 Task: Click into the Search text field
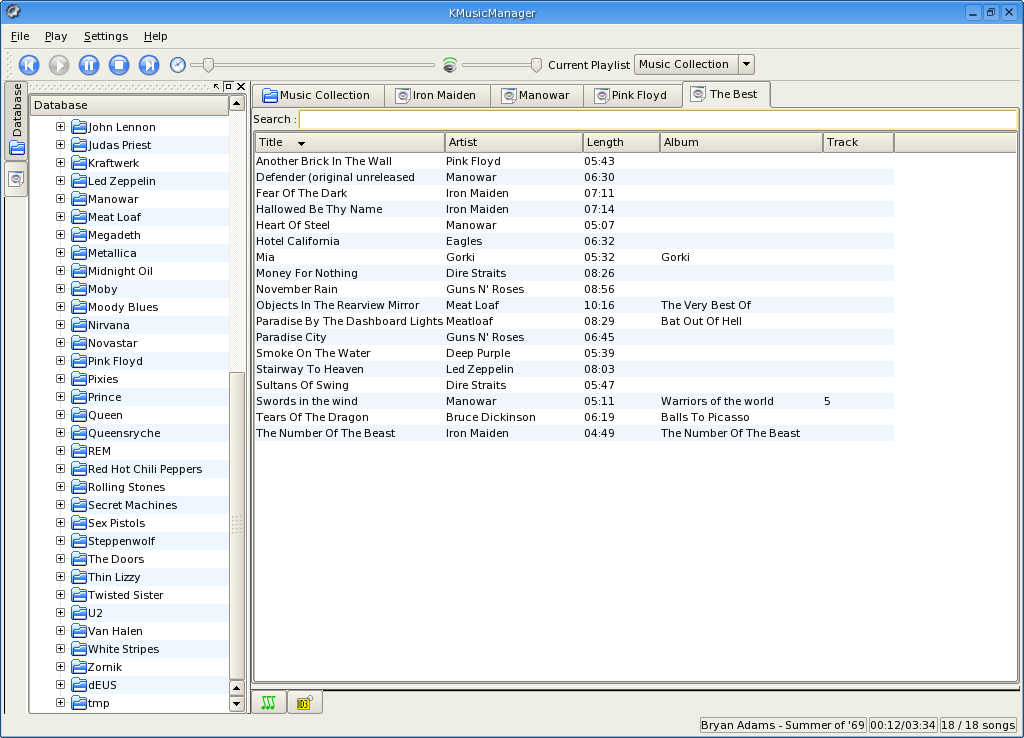pyautogui.click(x=656, y=120)
